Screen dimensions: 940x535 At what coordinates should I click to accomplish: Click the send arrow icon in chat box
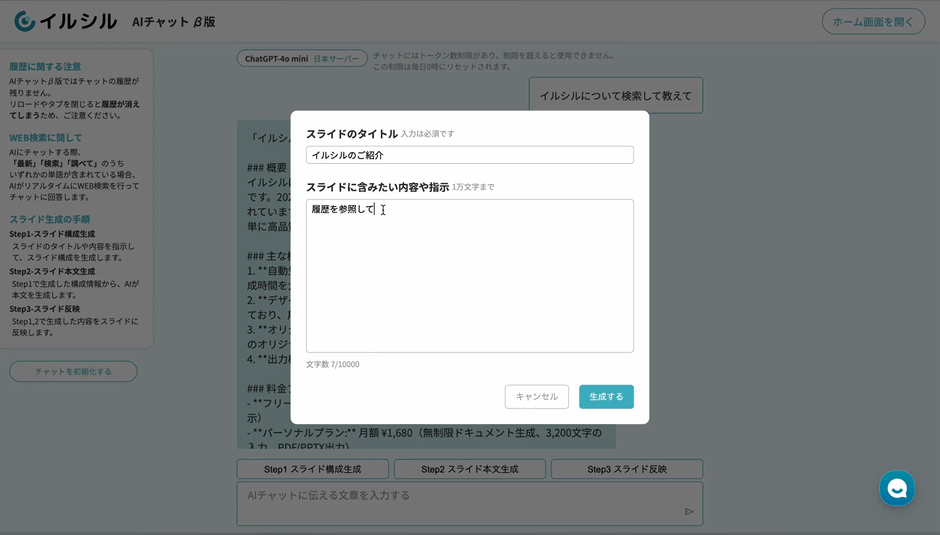click(689, 511)
